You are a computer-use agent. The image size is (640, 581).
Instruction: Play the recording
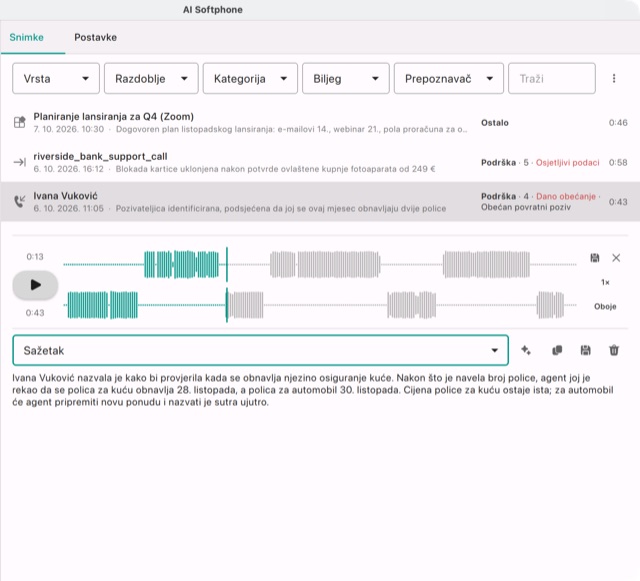36,285
